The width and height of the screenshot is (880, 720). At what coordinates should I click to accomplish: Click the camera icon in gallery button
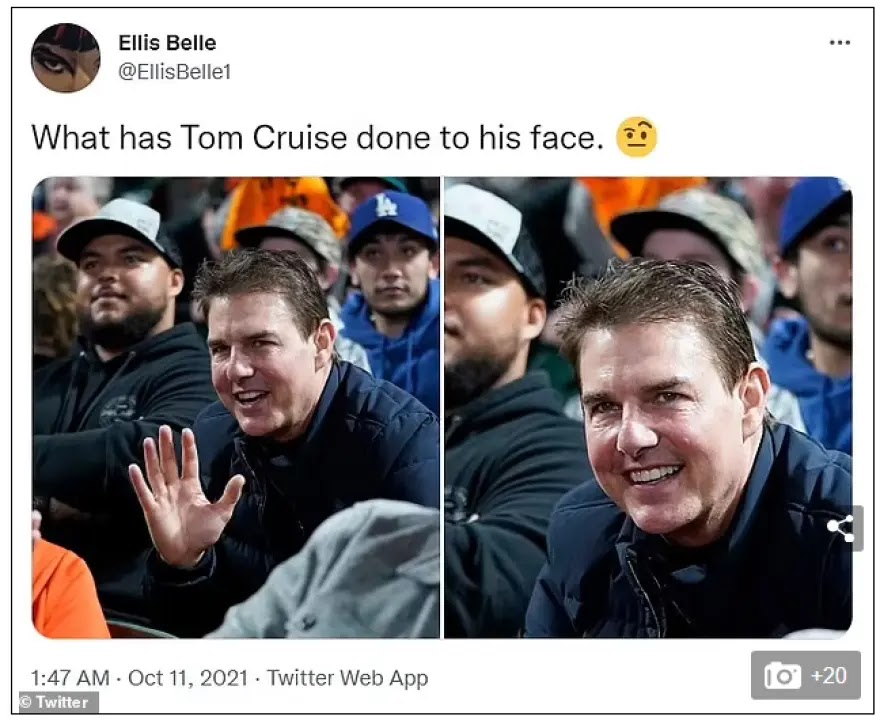[x=782, y=675]
